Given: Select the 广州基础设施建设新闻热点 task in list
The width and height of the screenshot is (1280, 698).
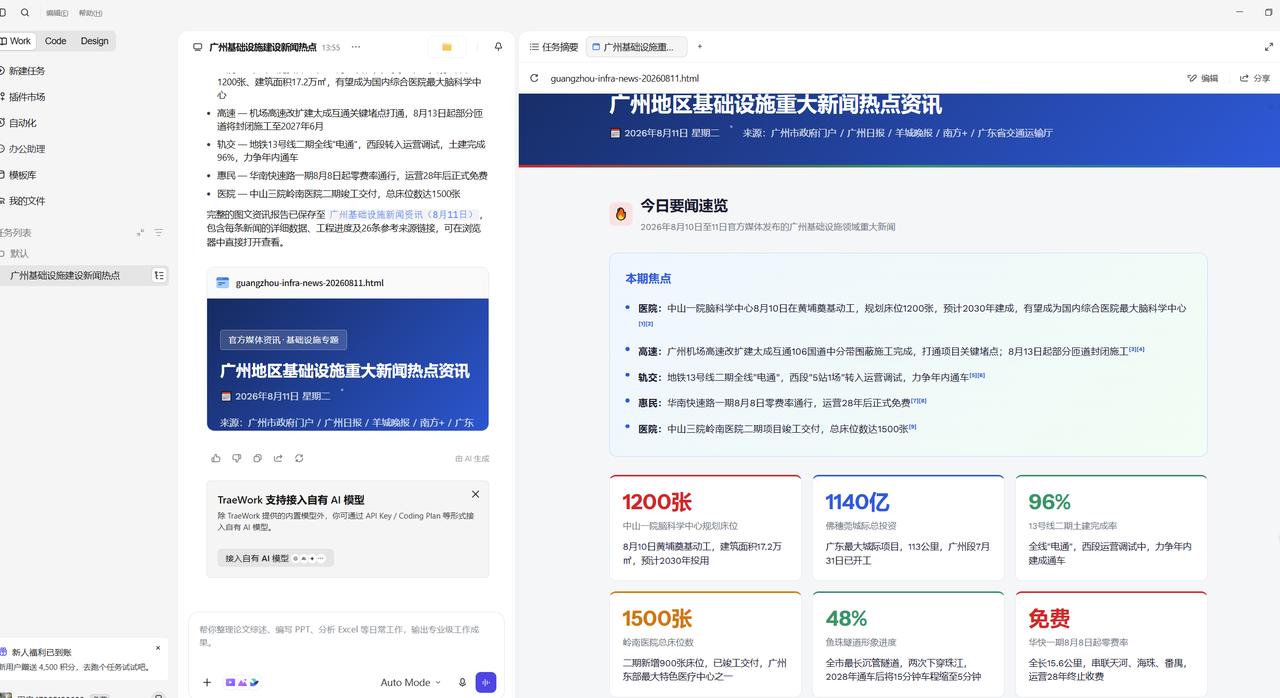Looking at the screenshot, I should coord(65,275).
